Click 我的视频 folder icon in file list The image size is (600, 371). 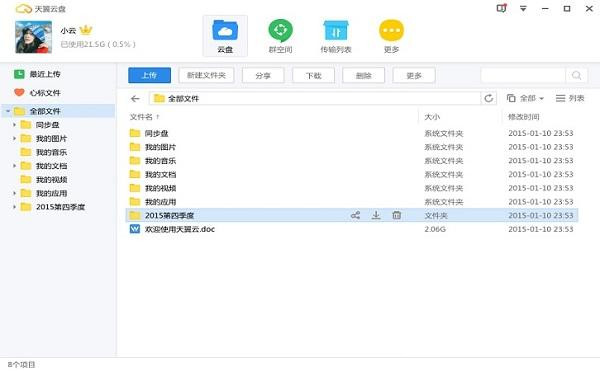[135, 188]
